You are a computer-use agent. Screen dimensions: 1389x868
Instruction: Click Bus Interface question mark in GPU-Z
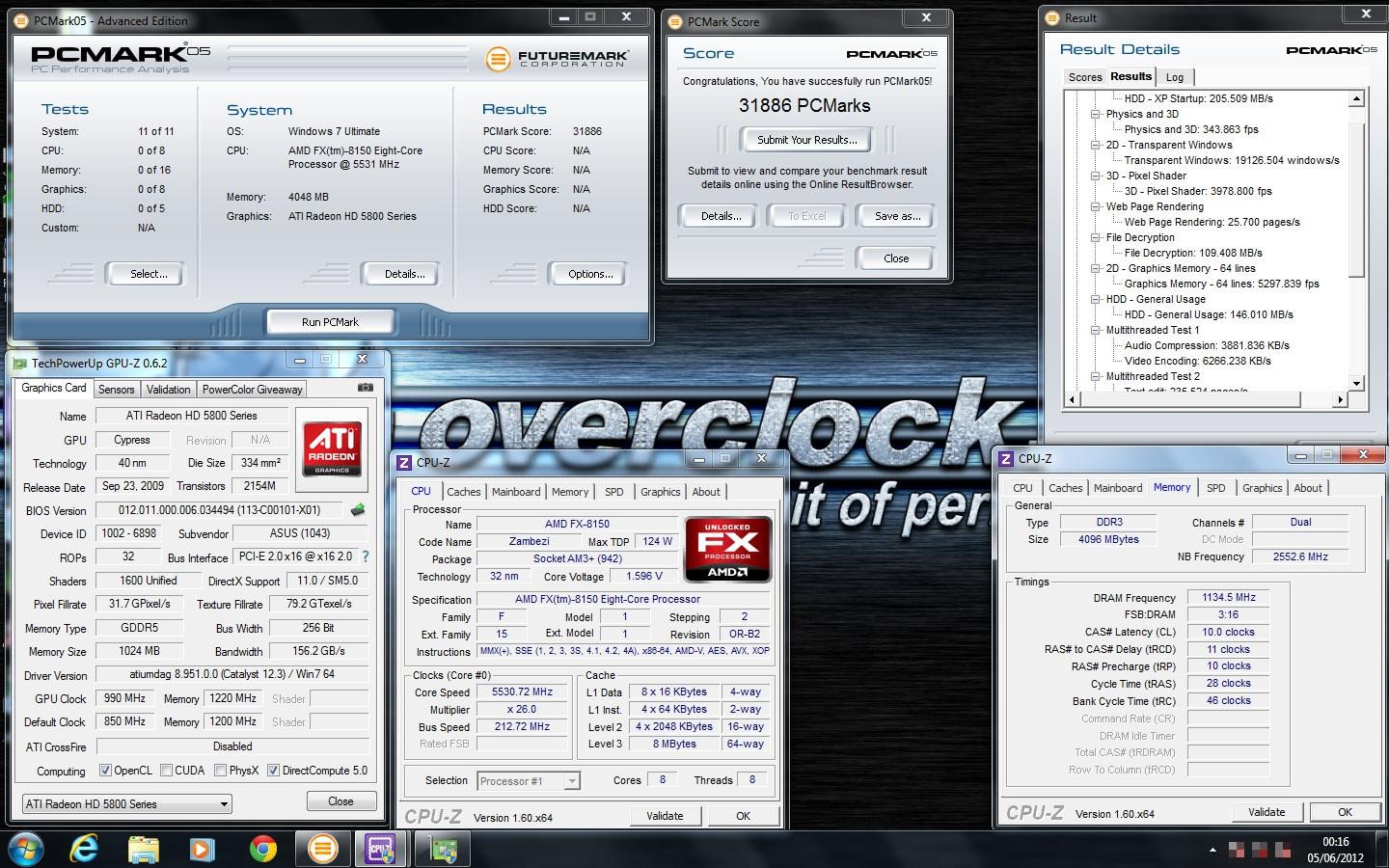[366, 556]
